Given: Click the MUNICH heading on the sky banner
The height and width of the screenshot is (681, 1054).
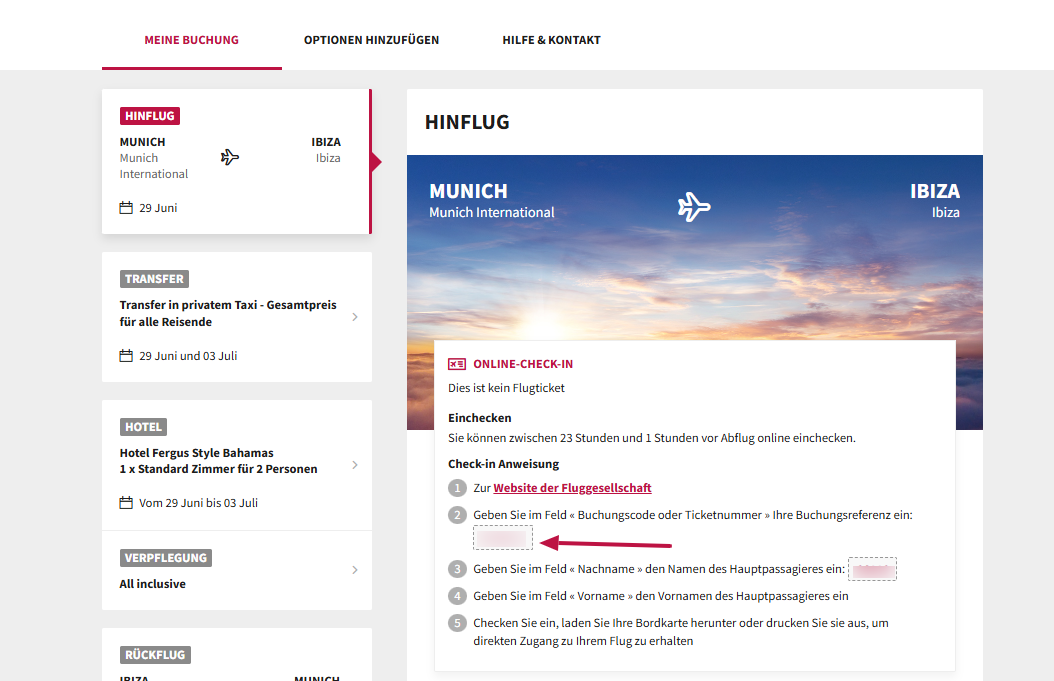Looking at the screenshot, I should click(x=469, y=192).
